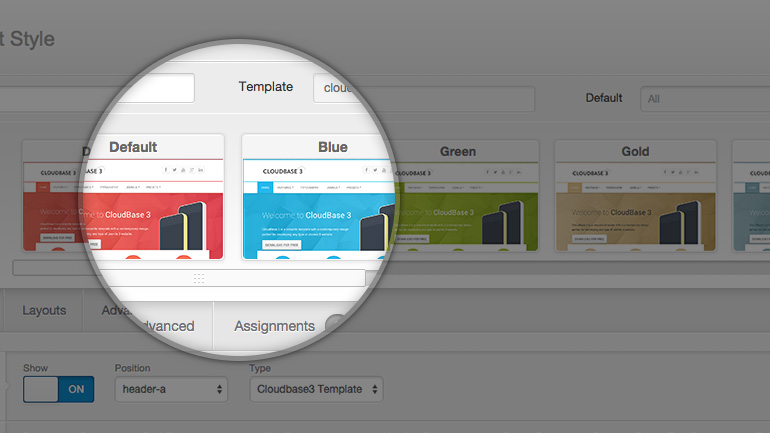The width and height of the screenshot is (770, 433).
Task: Click the horizontal scrollbar grip below thumbnails
Action: coord(198,278)
